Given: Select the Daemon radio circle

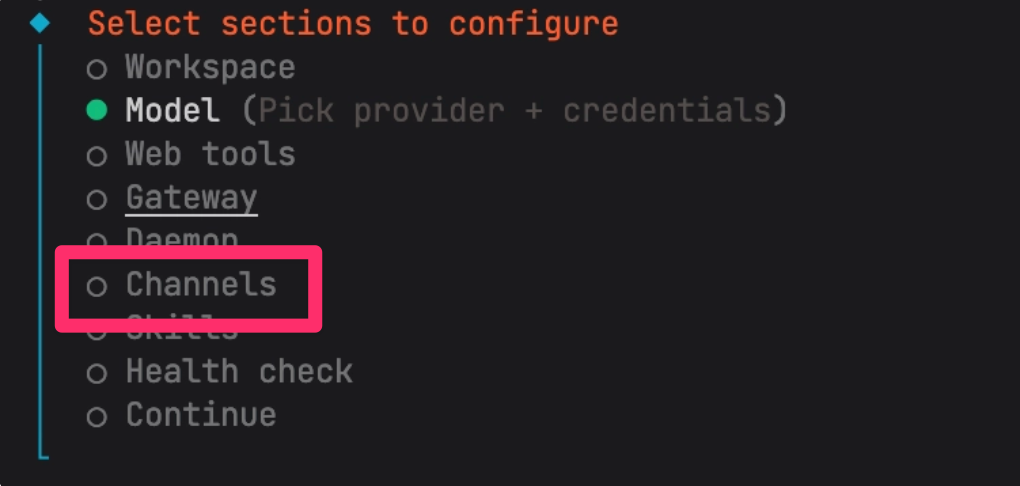Looking at the screenshot, I should [96, 240].
